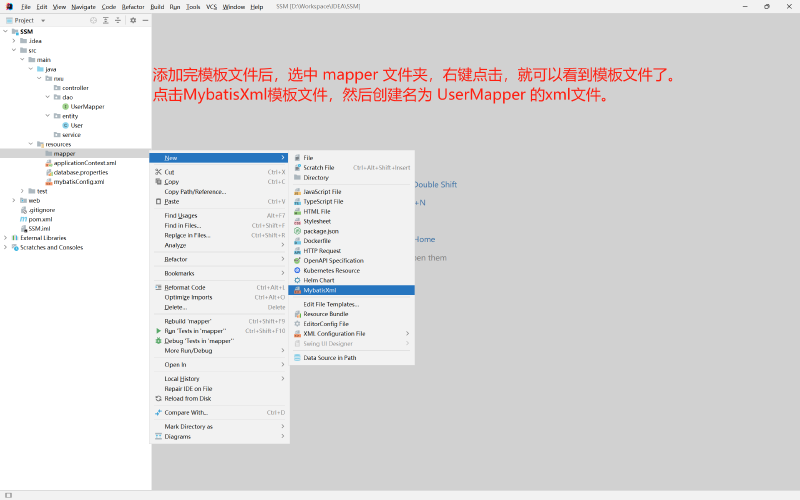This screenshot has width=800, height=500.
Task: Expand the .idea folder node
Action: 14,41
